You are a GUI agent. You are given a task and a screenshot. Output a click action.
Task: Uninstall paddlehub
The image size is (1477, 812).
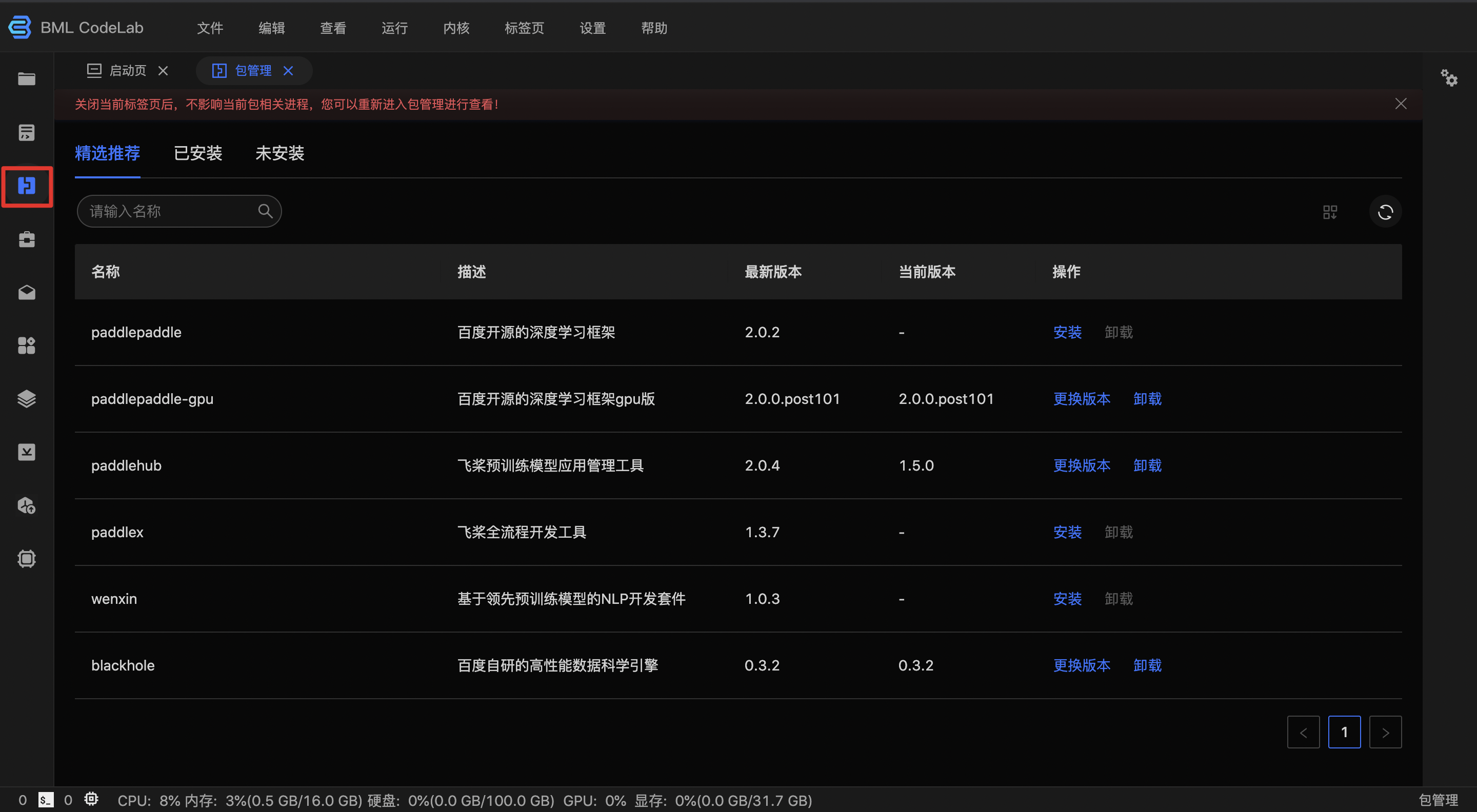pyautogui.click(x=1147, y=465)
